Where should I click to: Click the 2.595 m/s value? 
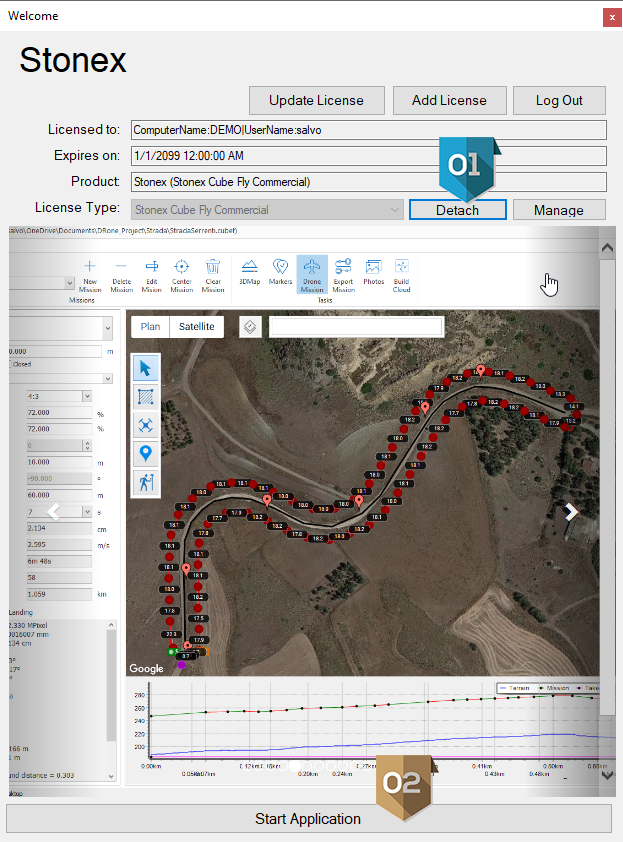60,545
